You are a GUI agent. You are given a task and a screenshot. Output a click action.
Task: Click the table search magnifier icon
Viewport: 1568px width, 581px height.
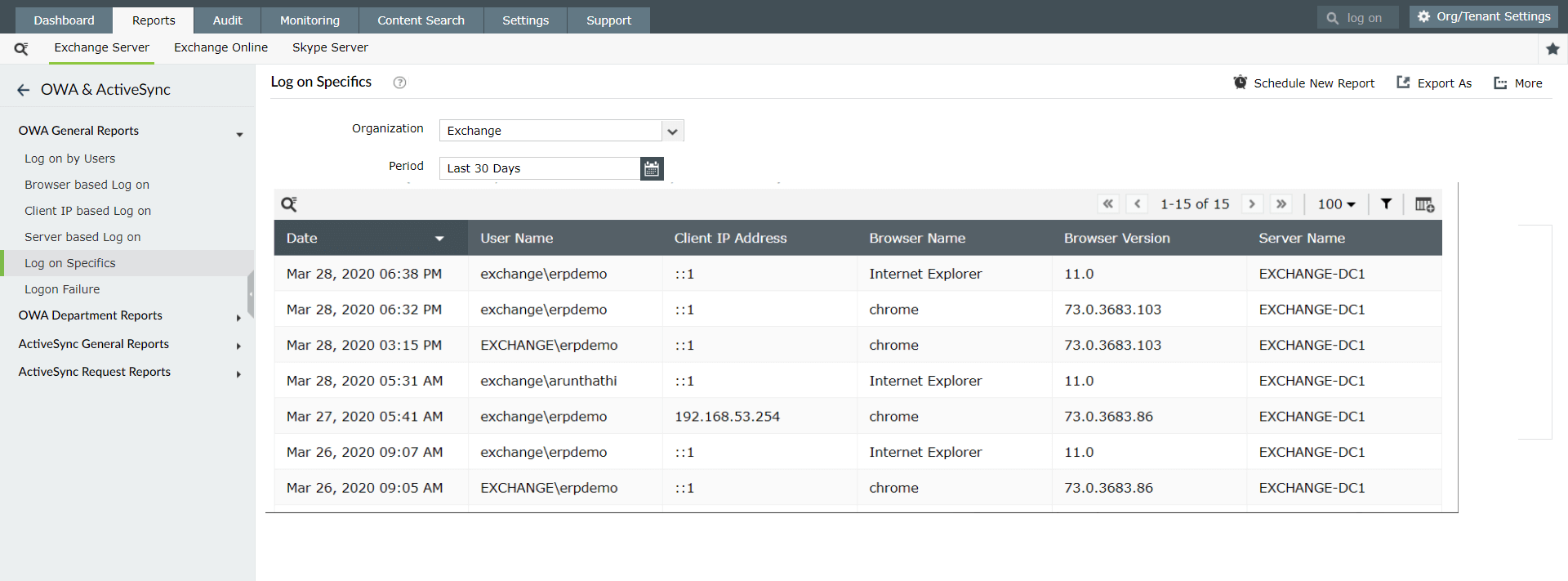click(289, 204)
